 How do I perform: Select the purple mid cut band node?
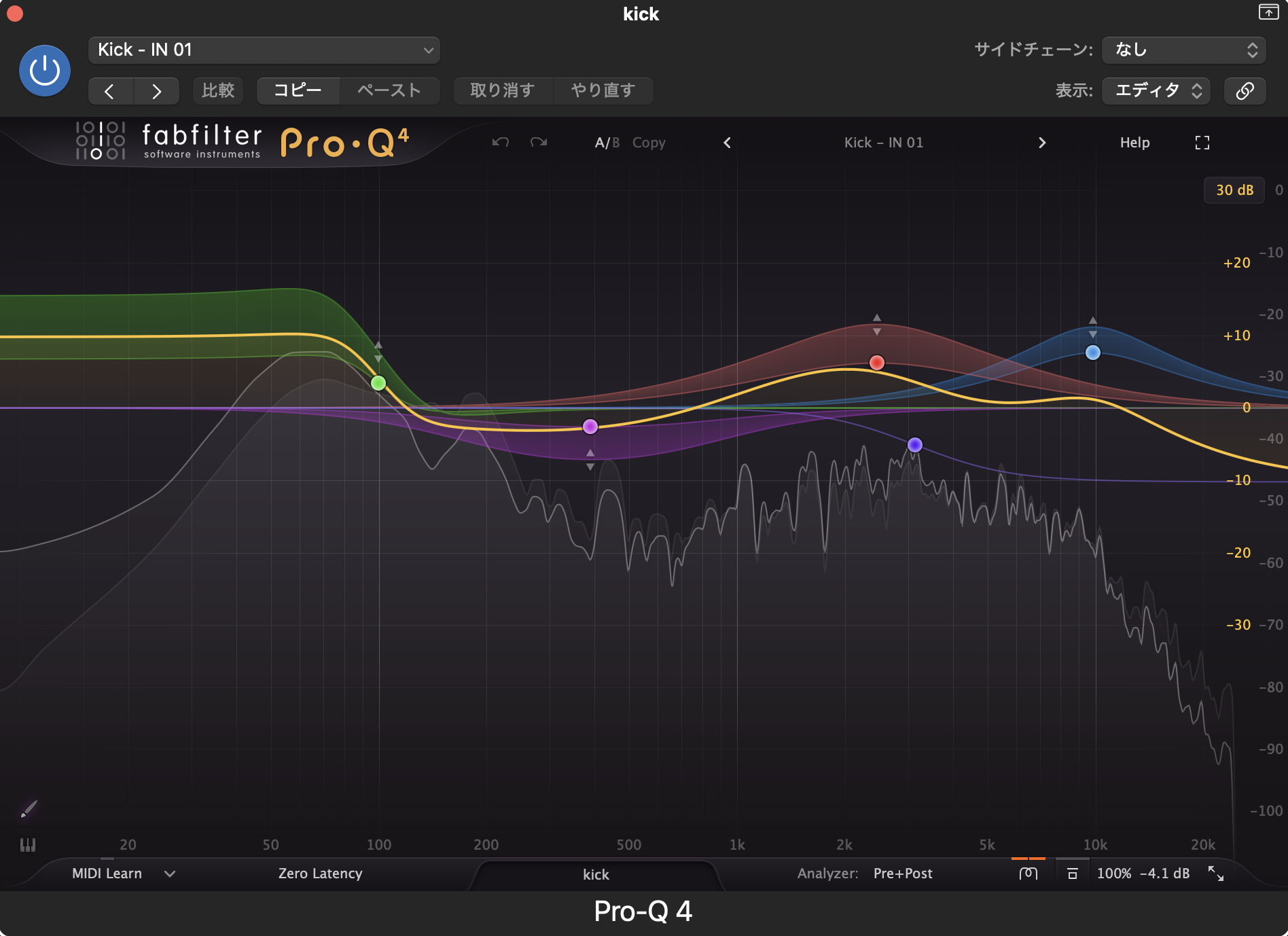point(590,427)
